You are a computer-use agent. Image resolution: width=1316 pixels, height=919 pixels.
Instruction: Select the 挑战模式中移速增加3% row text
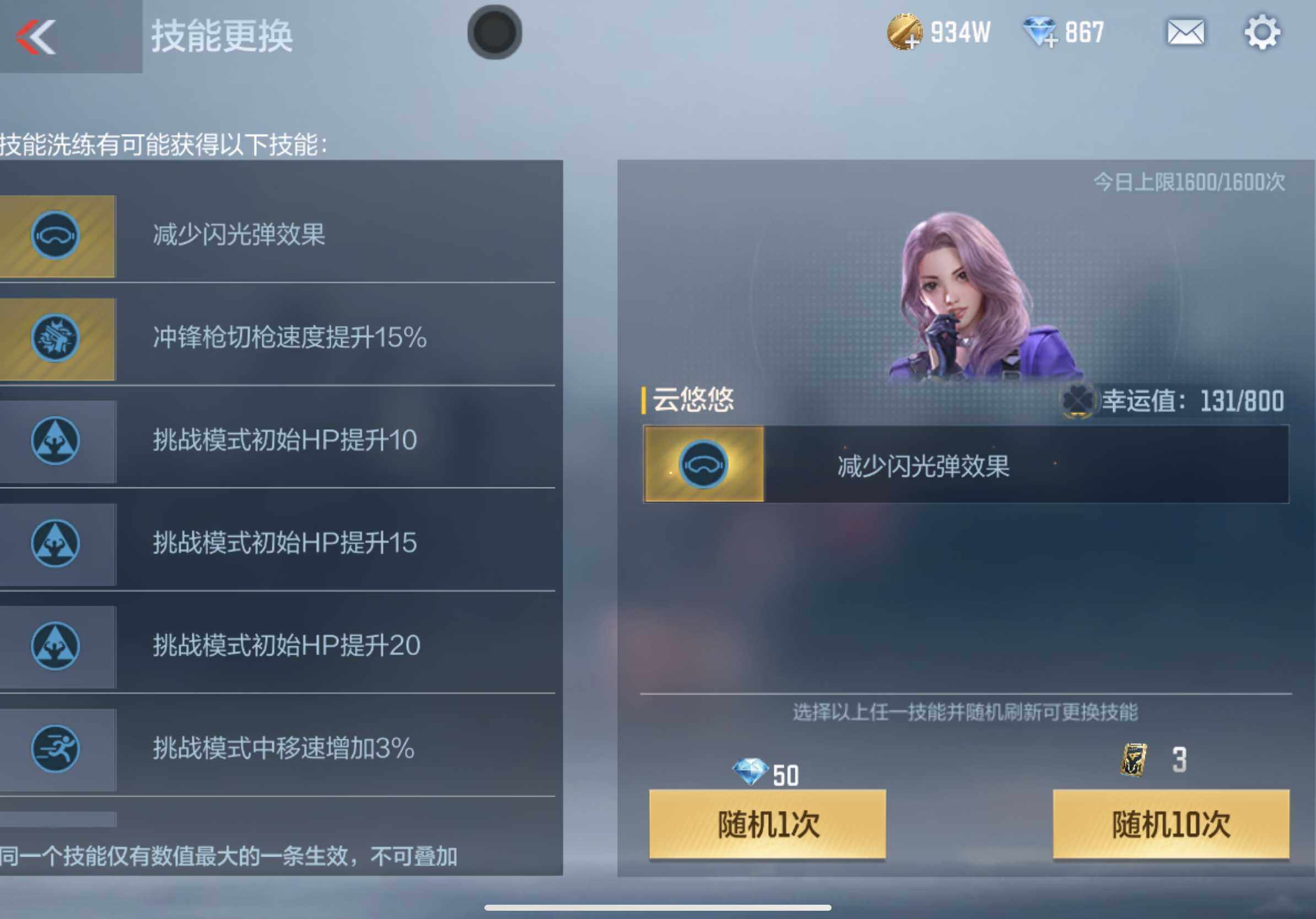(283, 748)
